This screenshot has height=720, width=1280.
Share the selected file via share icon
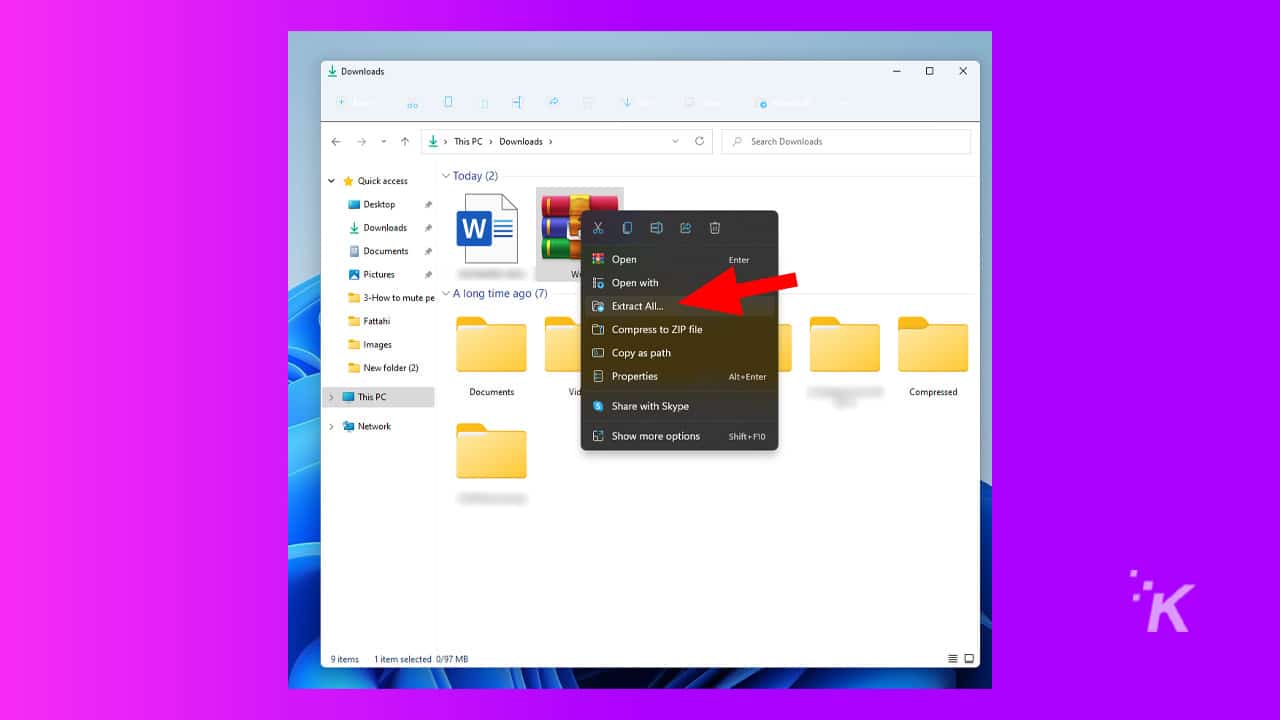pyautogui.click(x=685, y=227)
